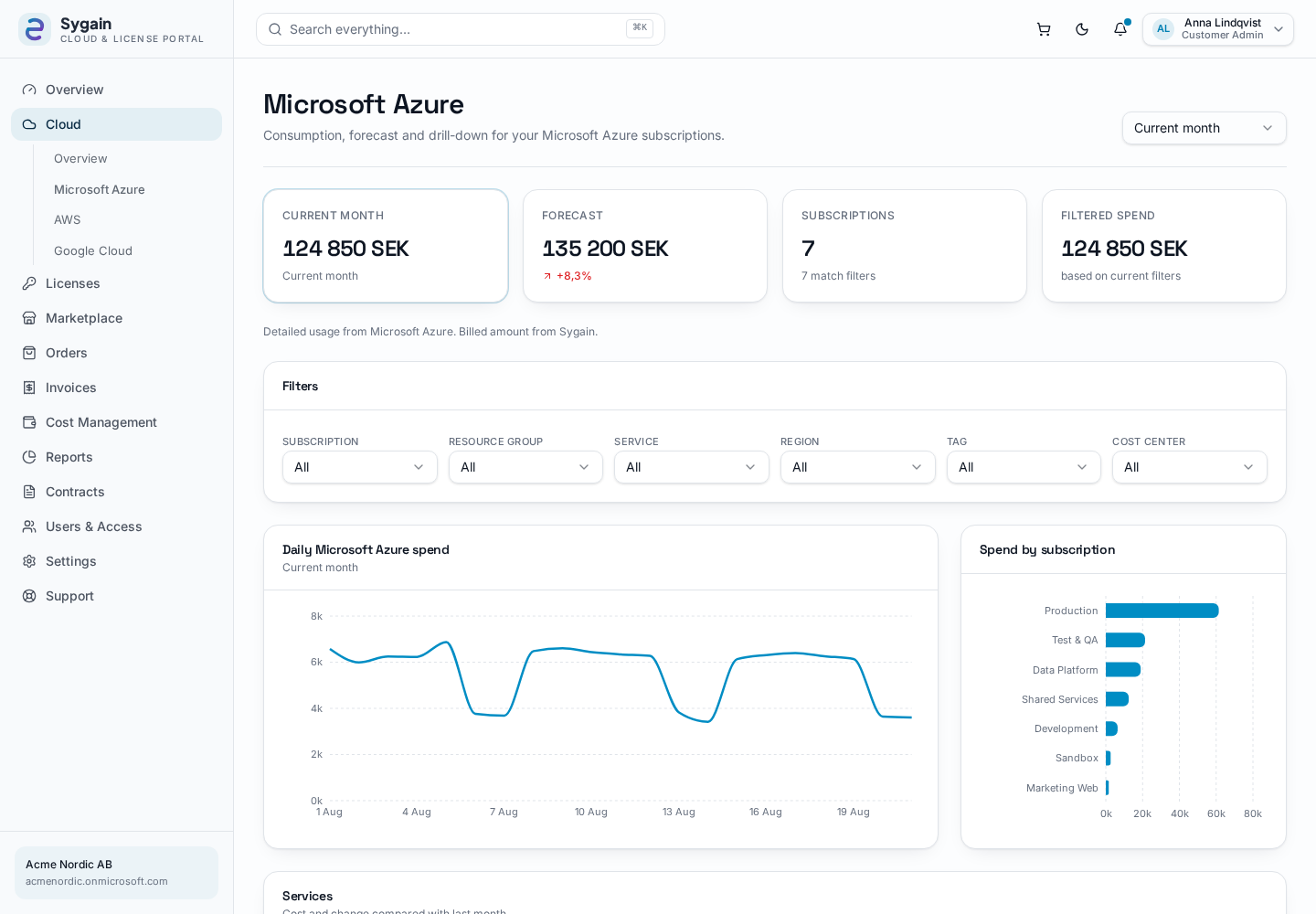The image size is (1316, 914).
Task: Open the Anna Lindqvist account menu chevron
Action: click(x=1279, y=29)
